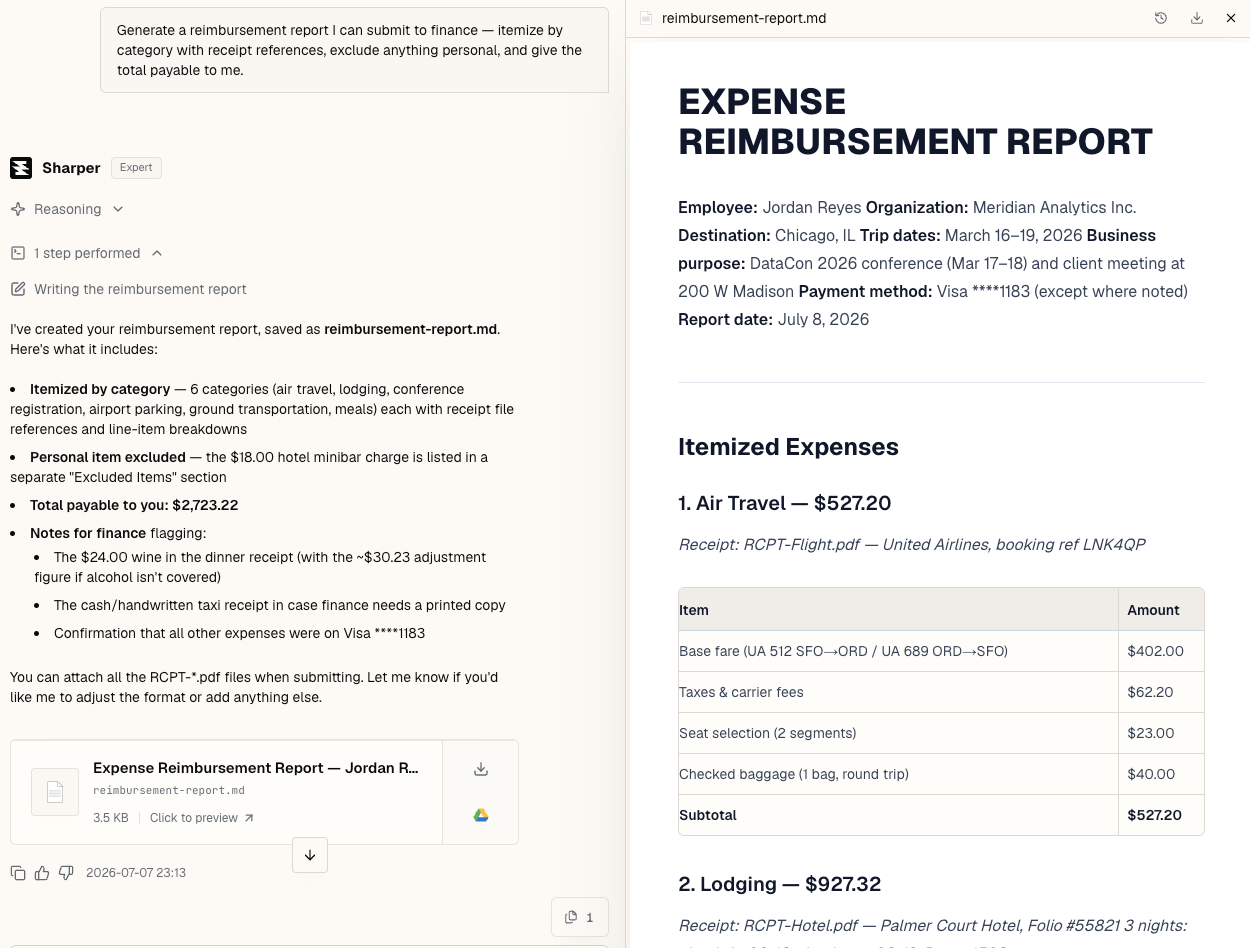This screenshot has height=948, width=1250.
Task: Copy the assistant response
Action: 18,873
